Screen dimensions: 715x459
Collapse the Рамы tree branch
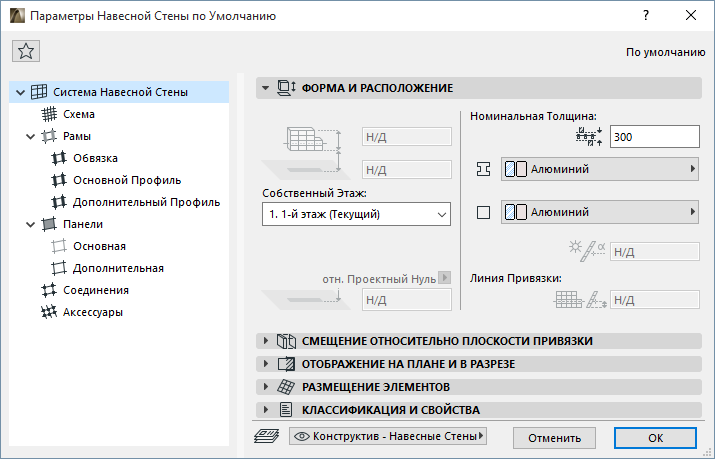(x=30, y=136)
